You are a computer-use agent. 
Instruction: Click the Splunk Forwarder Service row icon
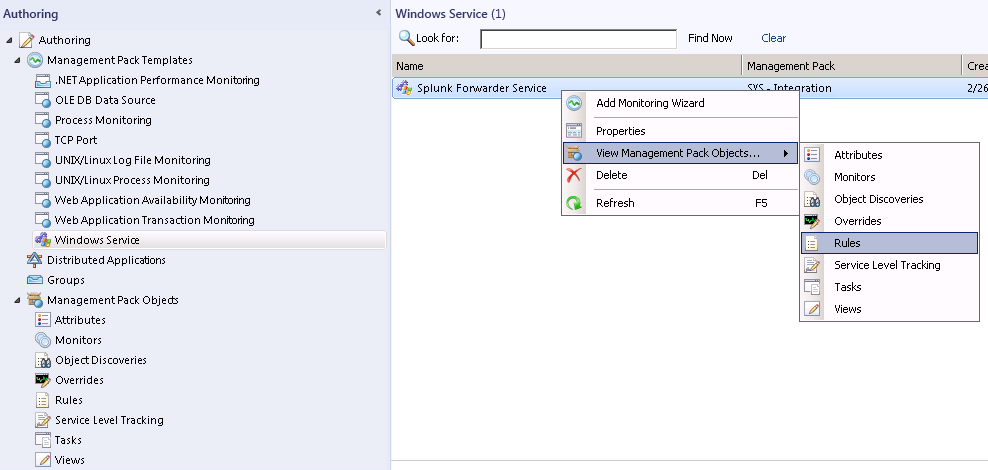click(x=404, y=88)
